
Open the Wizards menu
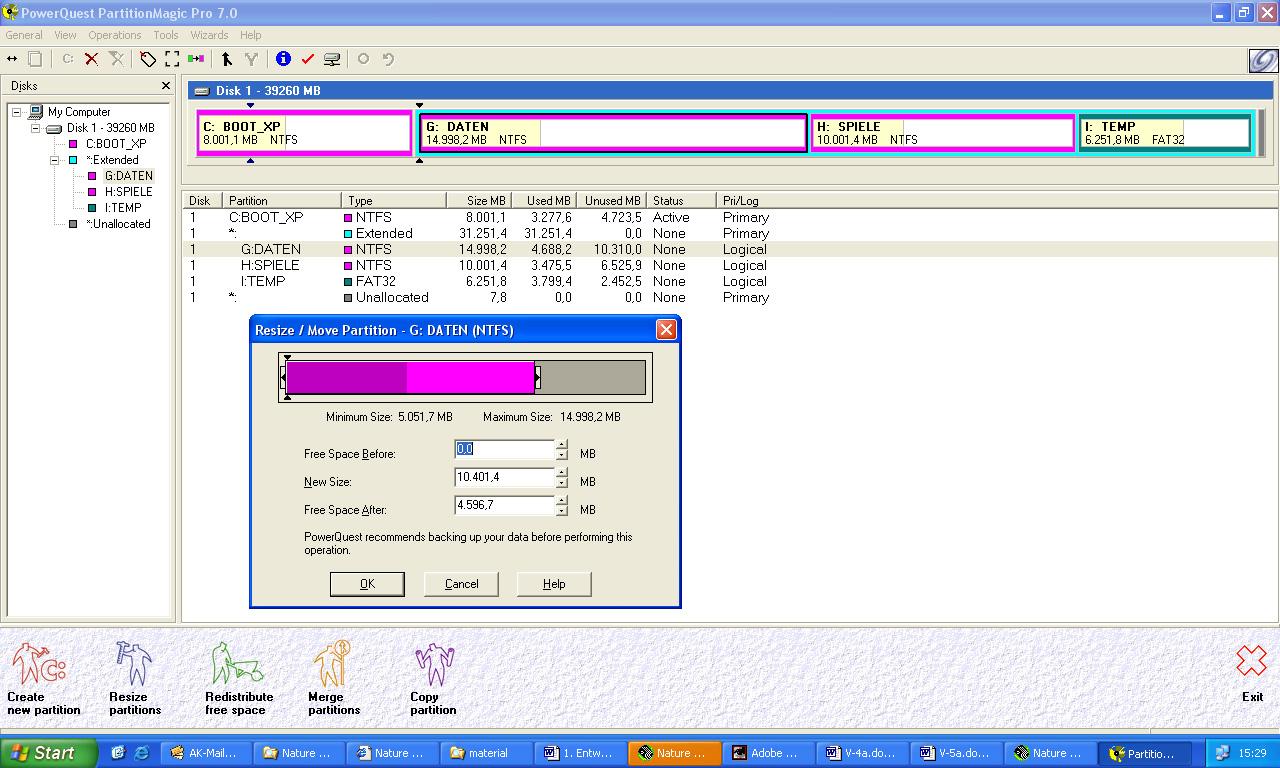(209, 35)
